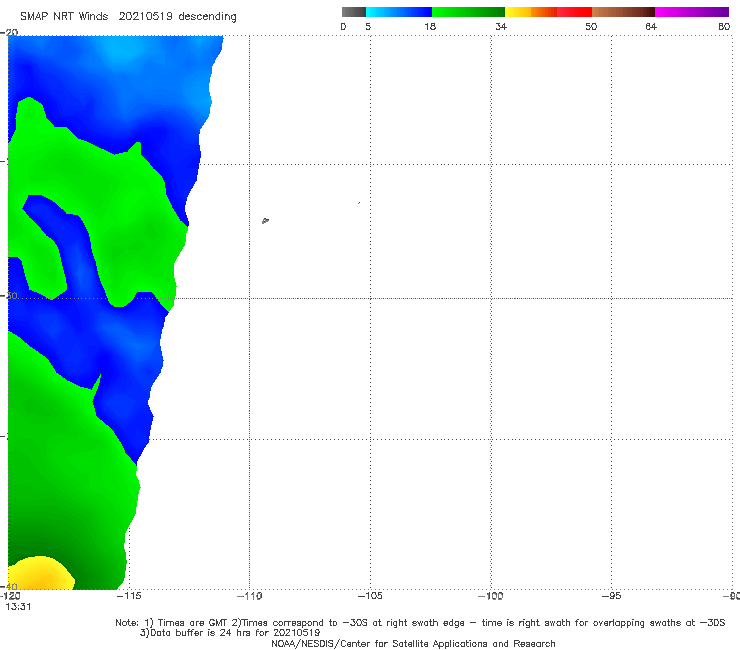Click the color bar label '50'
740x650 pixels.
point(591,26)
